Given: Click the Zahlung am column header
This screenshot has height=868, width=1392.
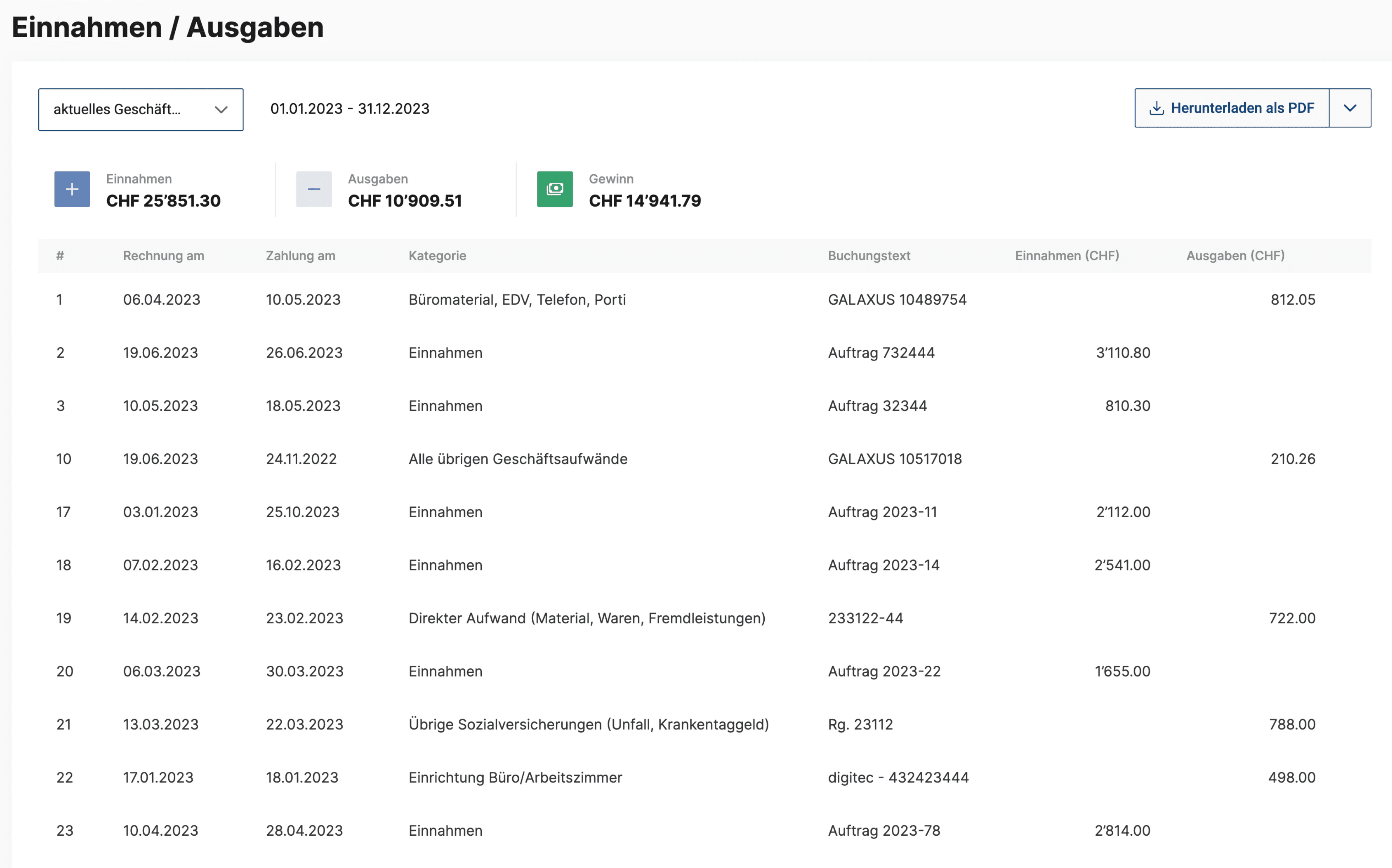Looking at the screenshot, I should [x=300, y=256].
